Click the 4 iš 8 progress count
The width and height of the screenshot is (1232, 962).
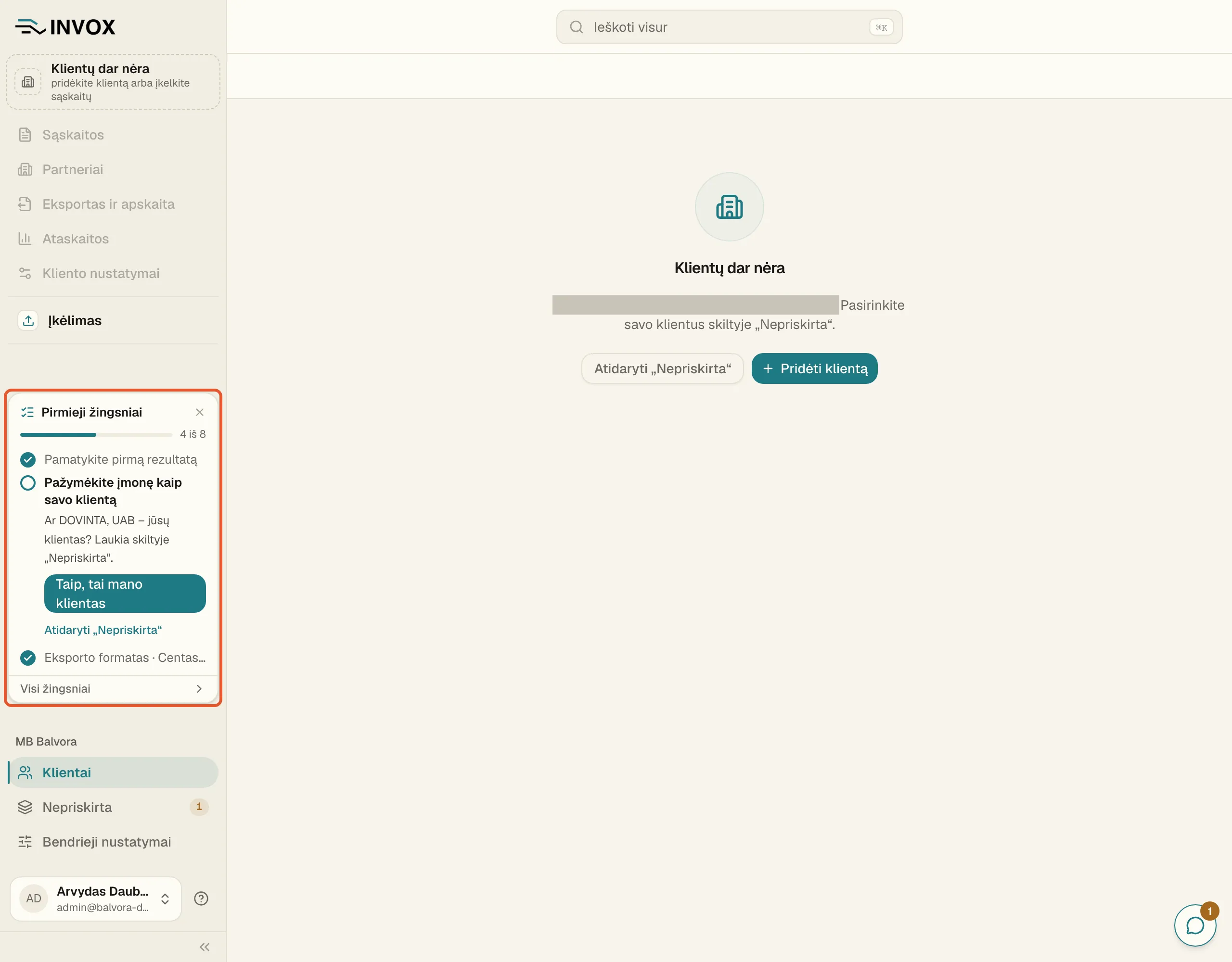tap(192, 434)
